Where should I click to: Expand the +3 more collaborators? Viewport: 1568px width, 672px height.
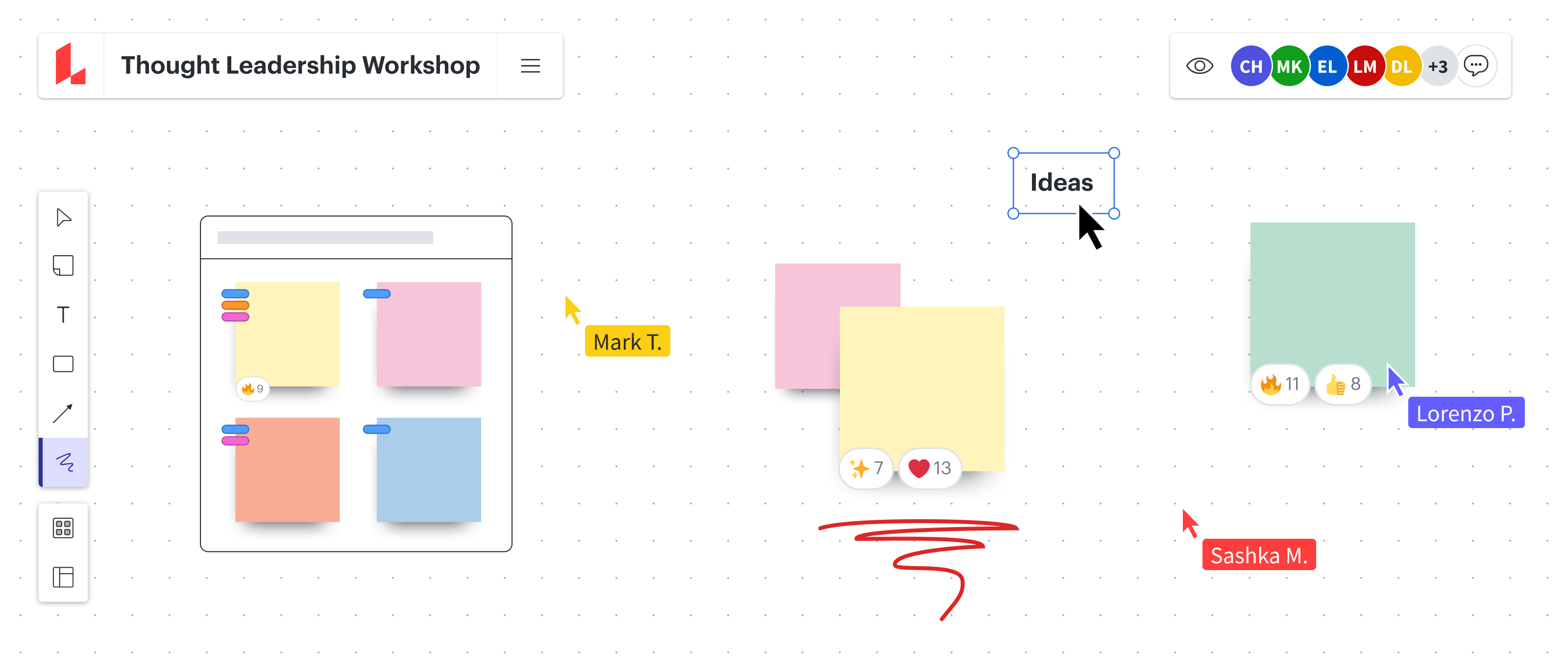(x=1438, y=66)
